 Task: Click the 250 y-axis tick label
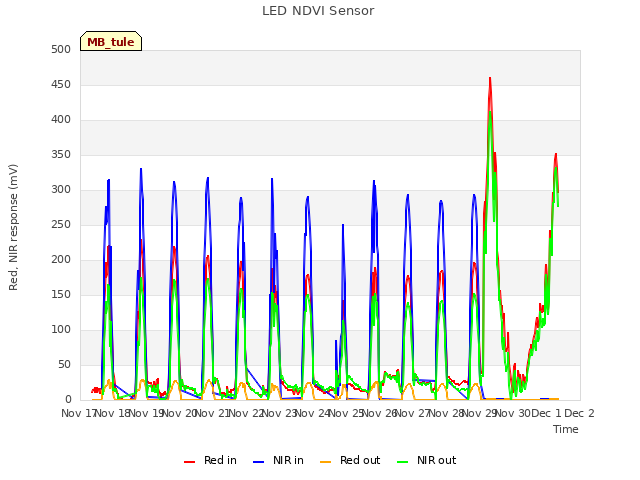61,224
